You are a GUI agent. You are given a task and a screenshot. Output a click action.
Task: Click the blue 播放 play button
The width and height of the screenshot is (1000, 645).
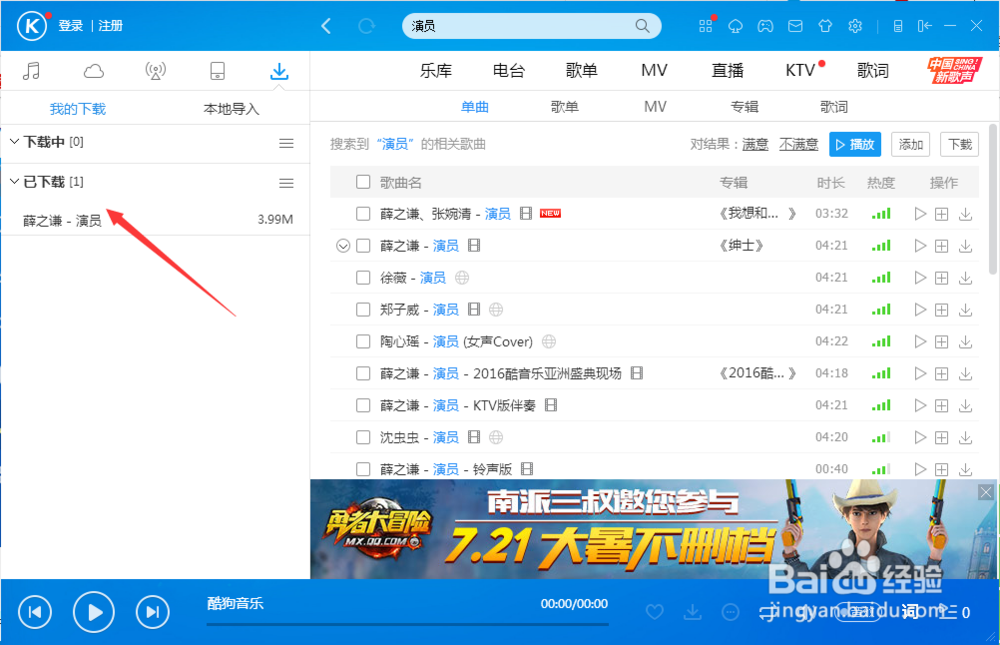855,144
